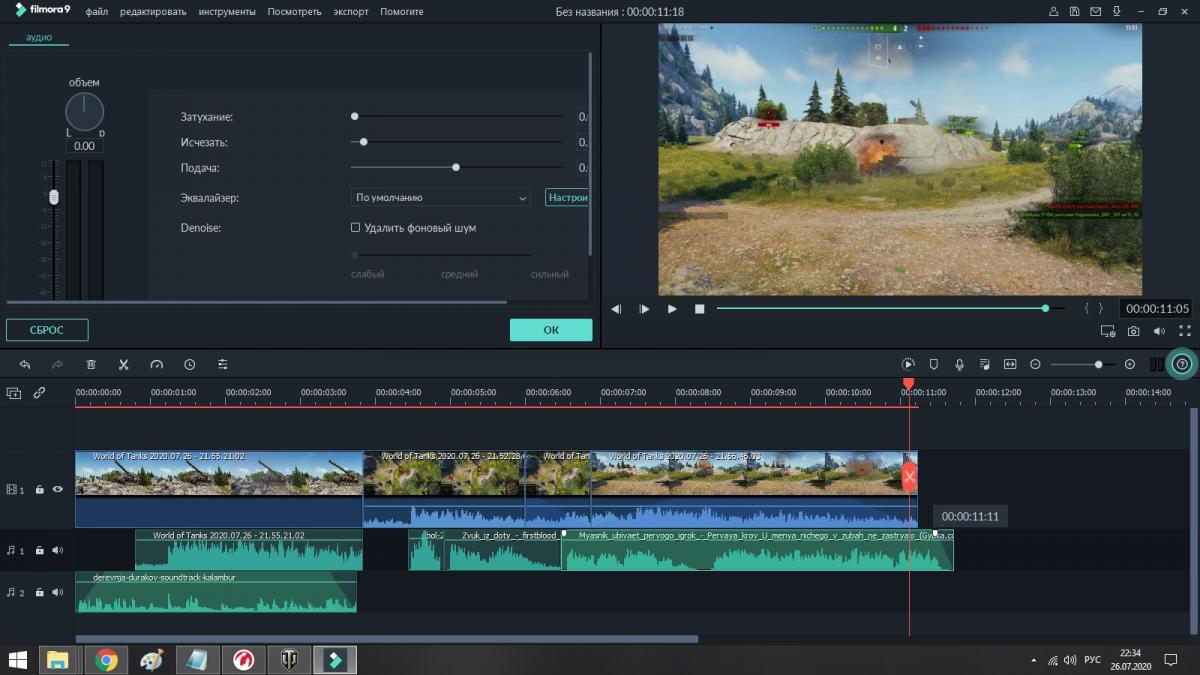Click the Подача pitch slider handle
This screenshot has height=675, width=1200.
[456, 168]
